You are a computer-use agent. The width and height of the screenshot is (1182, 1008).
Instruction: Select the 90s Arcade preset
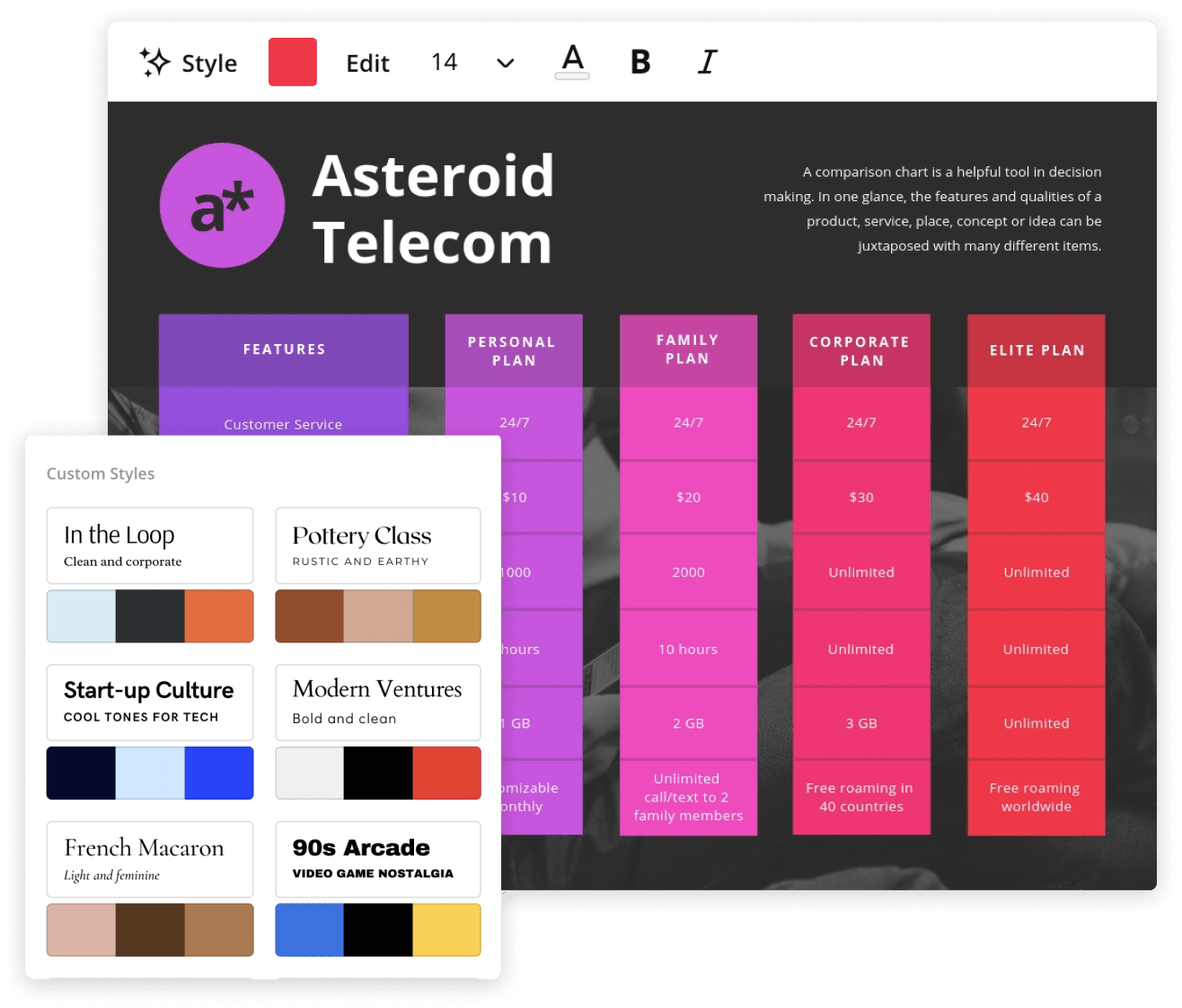377,859
